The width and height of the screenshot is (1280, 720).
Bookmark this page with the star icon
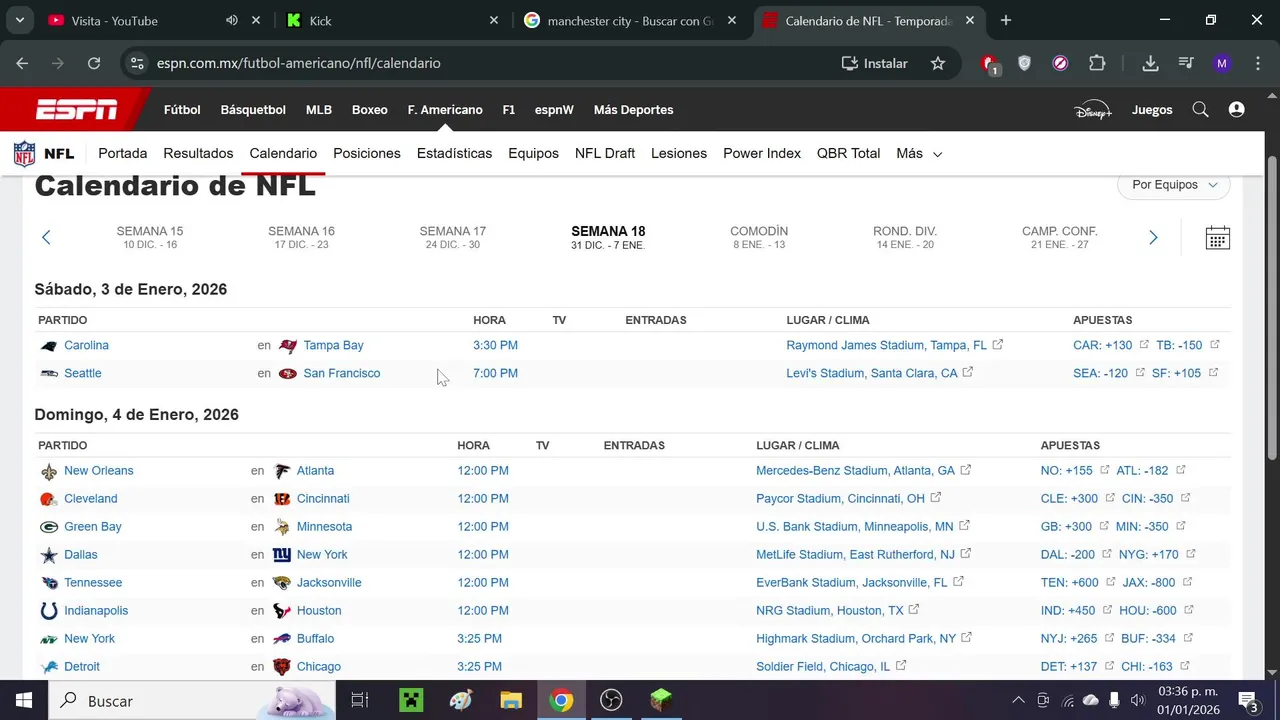(938, 63)
